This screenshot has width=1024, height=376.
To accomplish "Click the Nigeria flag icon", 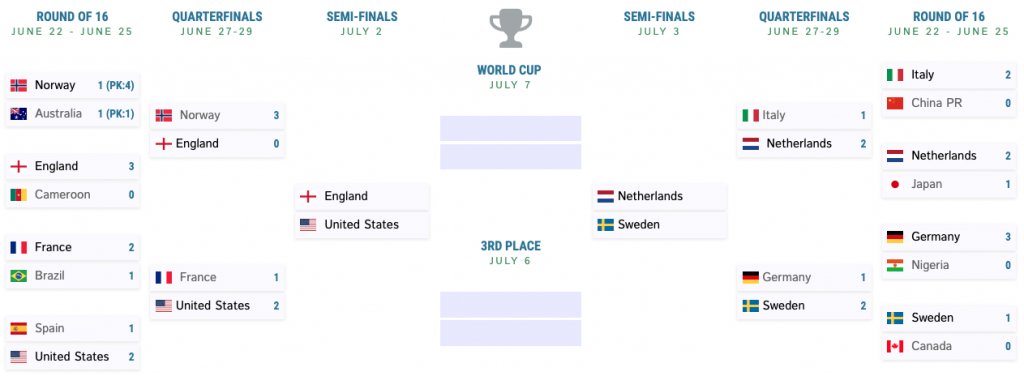I will click(x=895, y=265).
